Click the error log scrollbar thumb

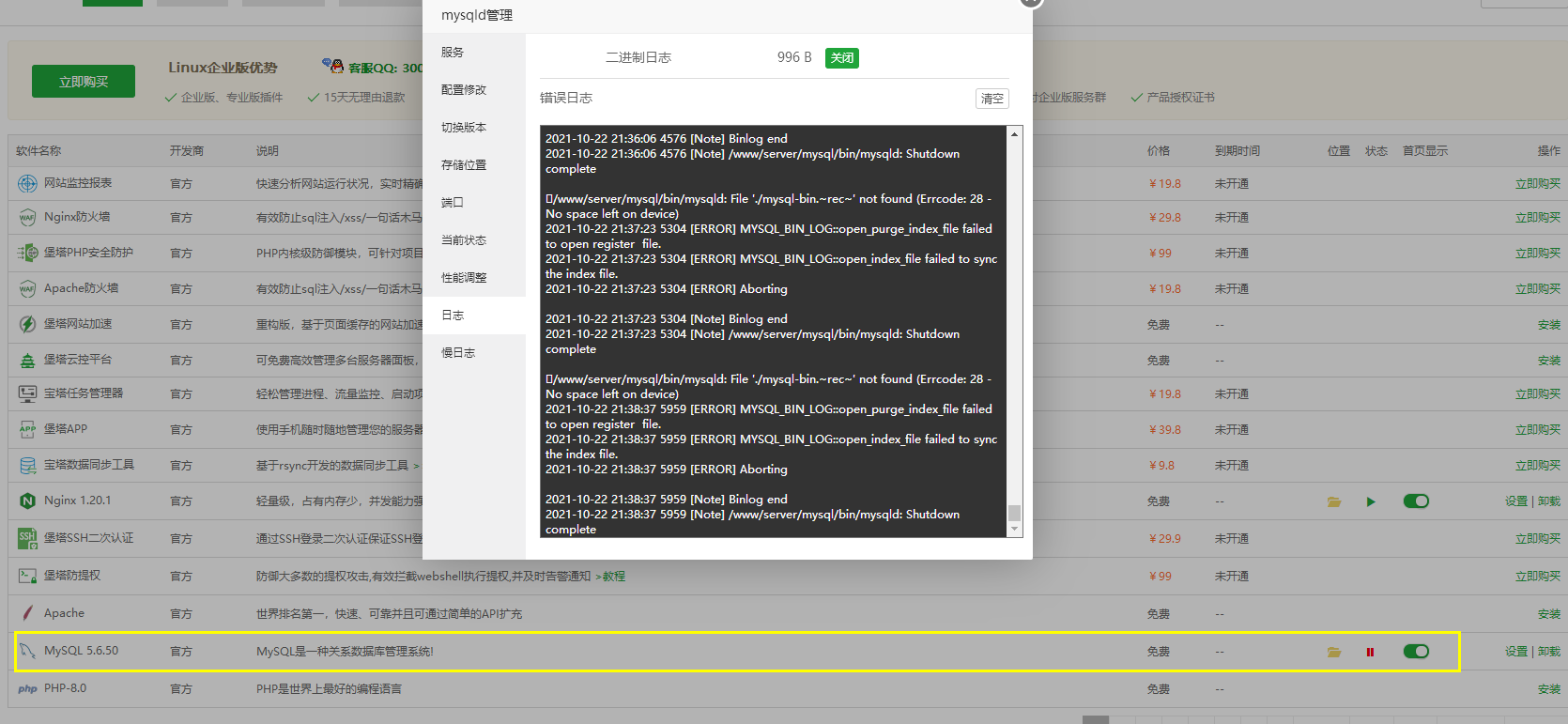1014,513
